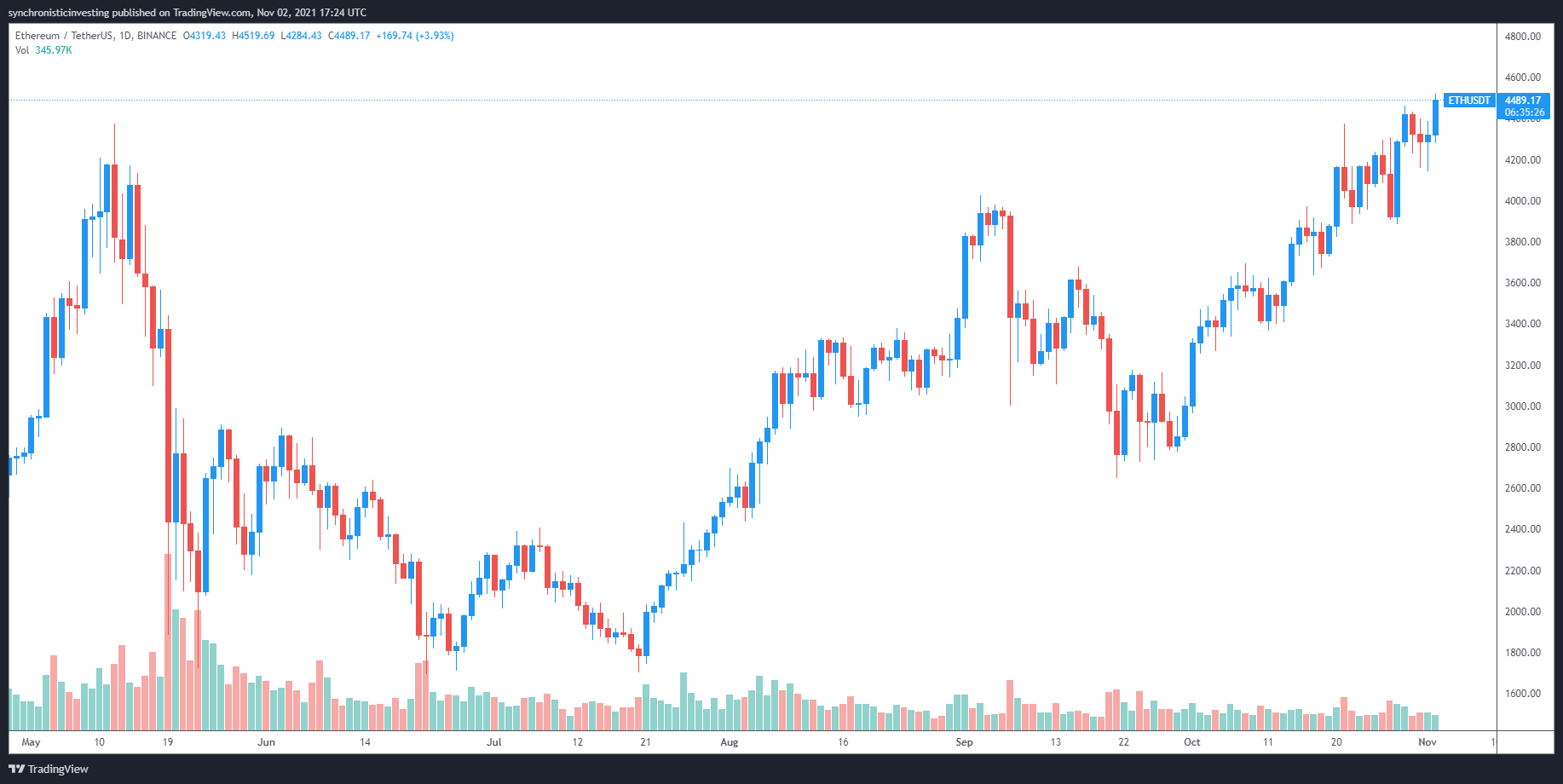This screenshot has width=1563, height=784.
Task: Click the 4800.00 price axis label
Action: 1522,37
